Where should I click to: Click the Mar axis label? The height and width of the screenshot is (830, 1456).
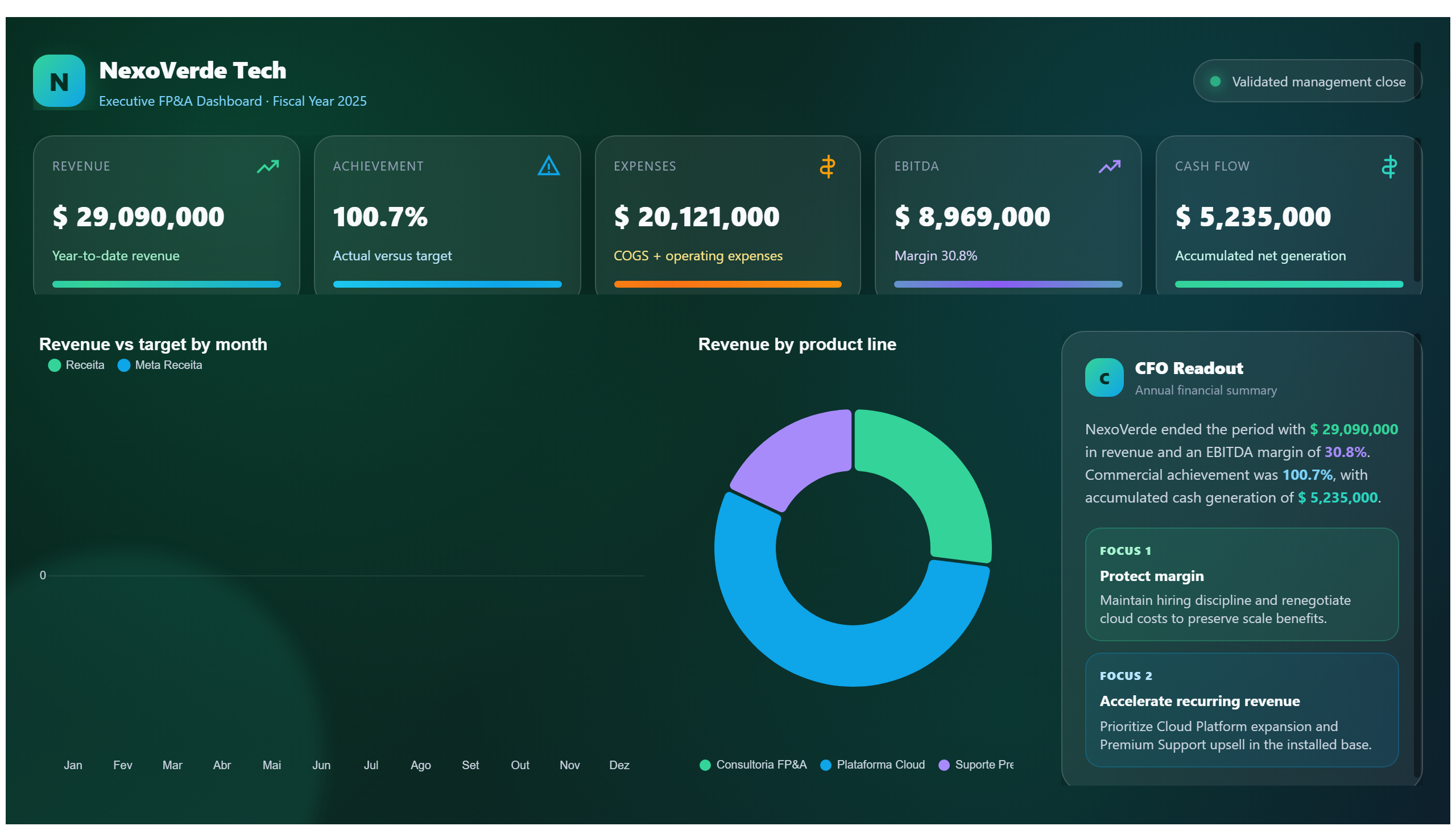(x=172, y=765)
